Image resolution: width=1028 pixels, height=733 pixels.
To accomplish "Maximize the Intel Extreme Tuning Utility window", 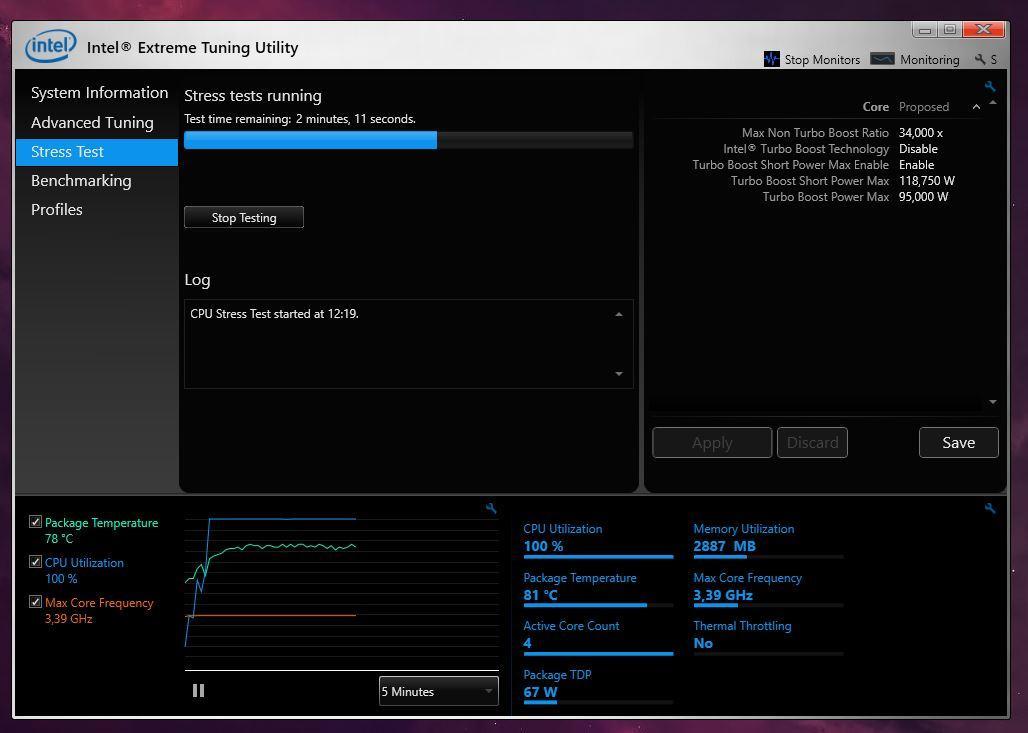I will pyautogui.click(x=949, y=30).
